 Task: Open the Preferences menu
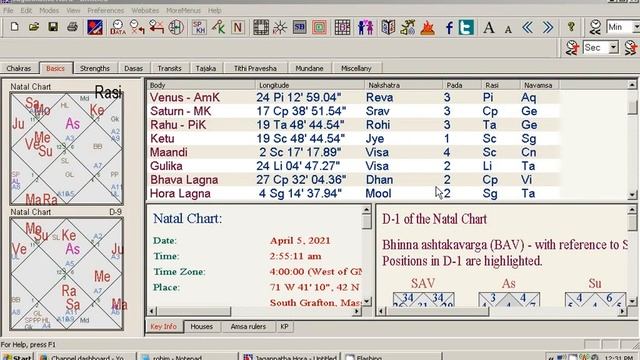[105, 11]
